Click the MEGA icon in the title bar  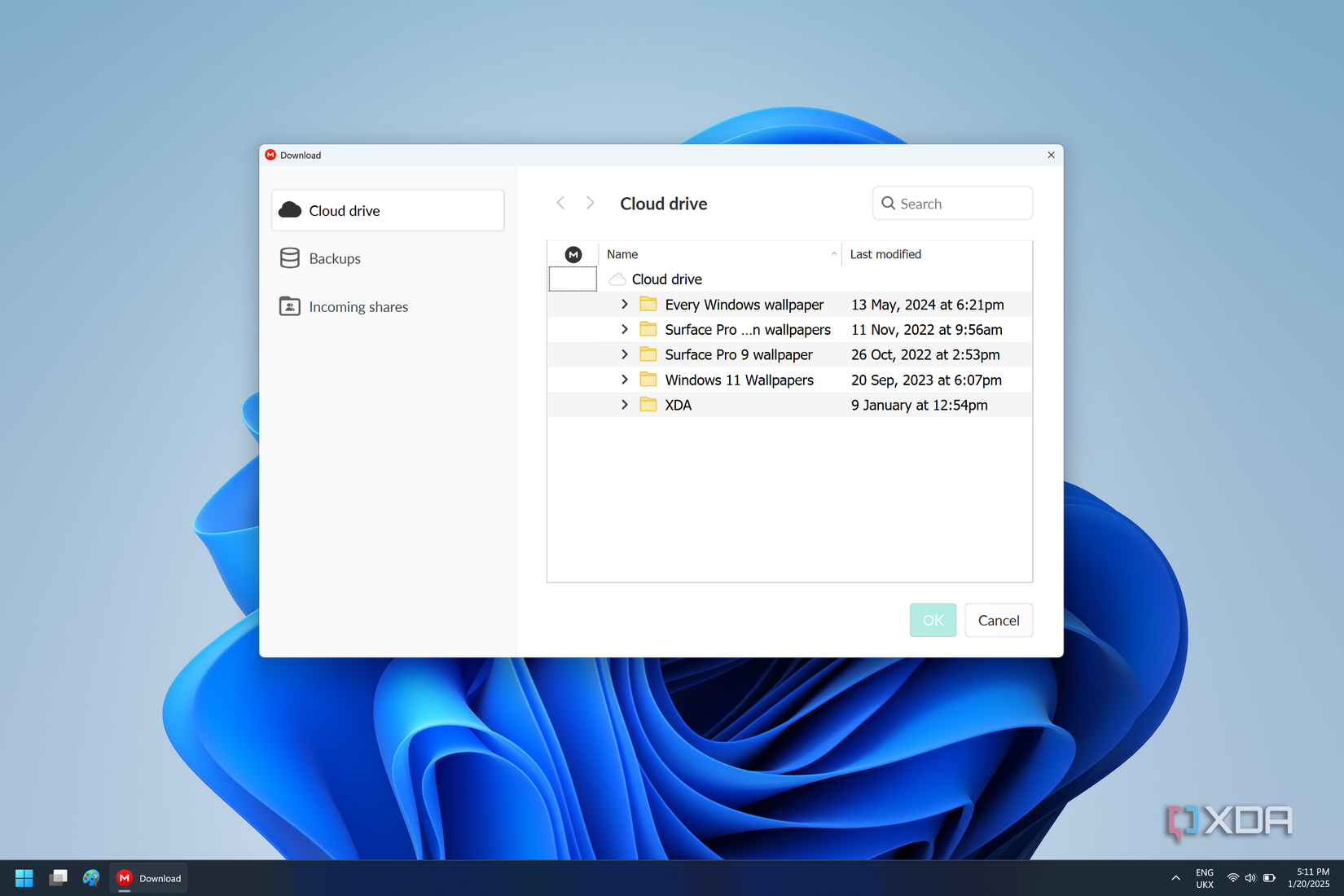coord(271,155)
